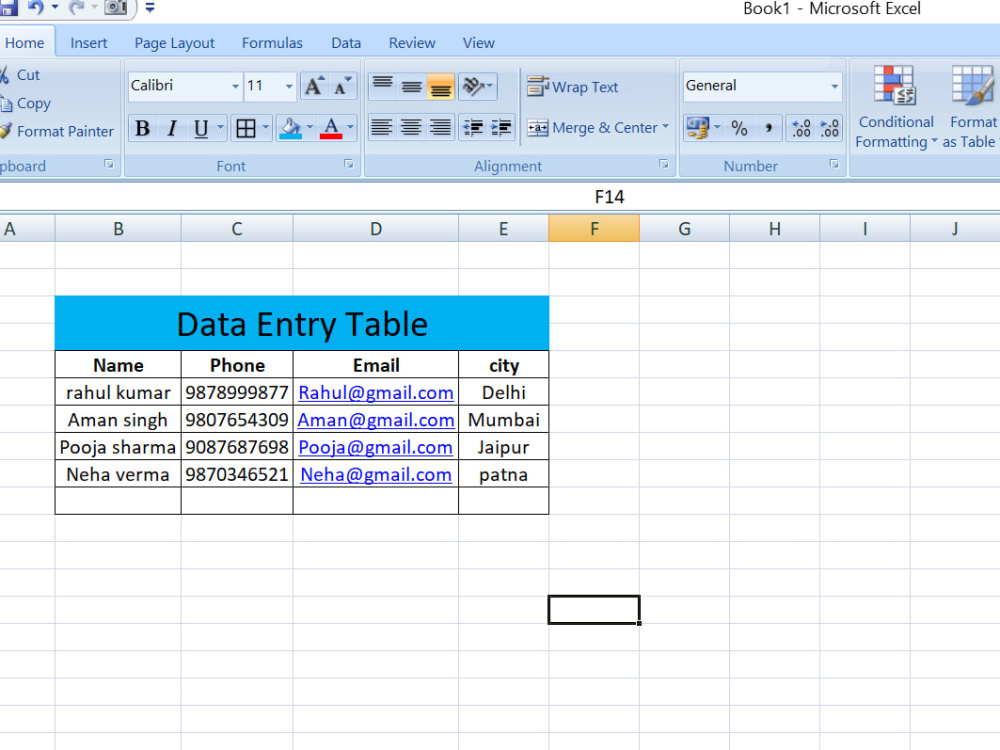Open the Formulas tab
This screenshot has width=1000, height=750.
click(272, 43)
